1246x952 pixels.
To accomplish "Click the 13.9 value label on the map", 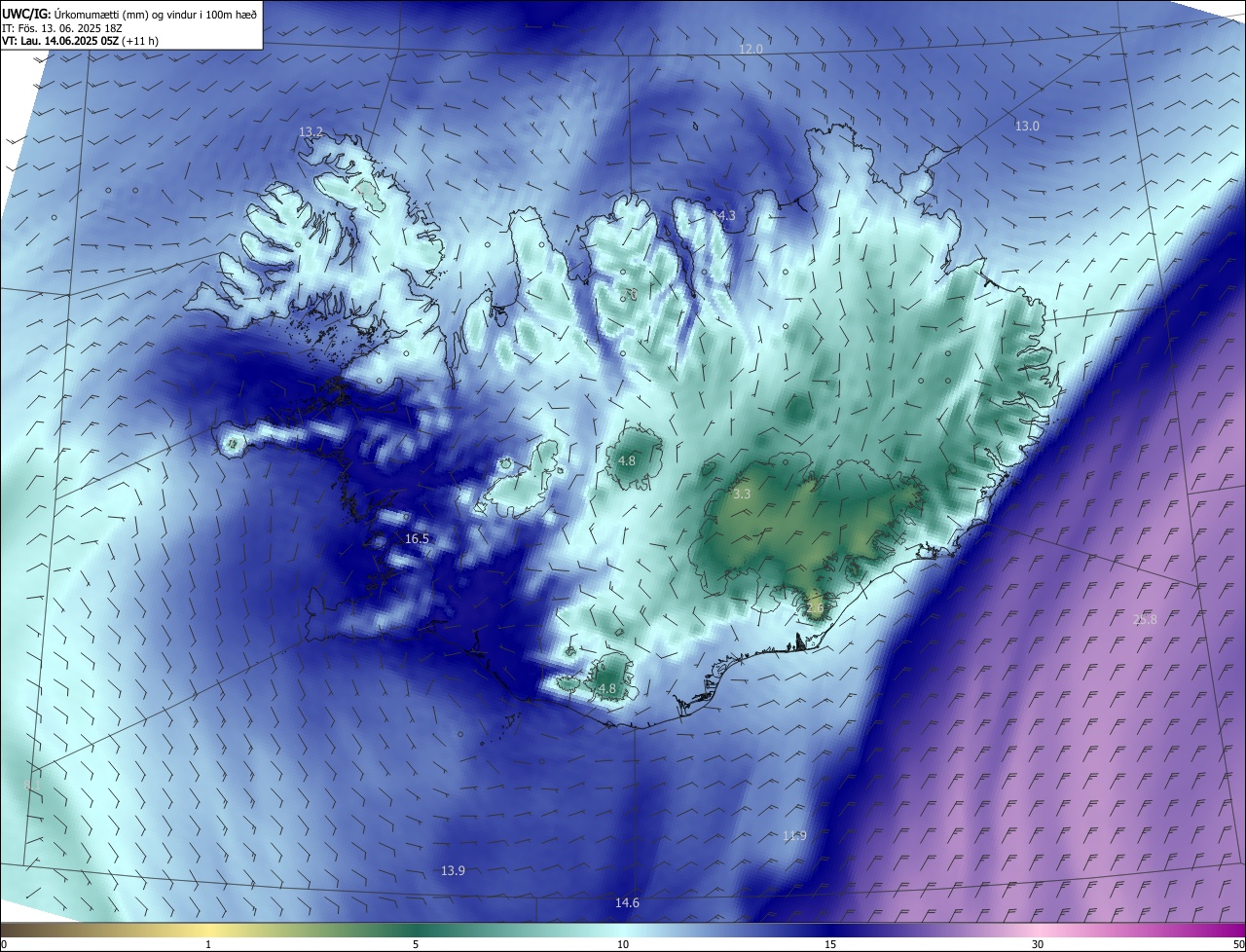I will tap(453, 870).
